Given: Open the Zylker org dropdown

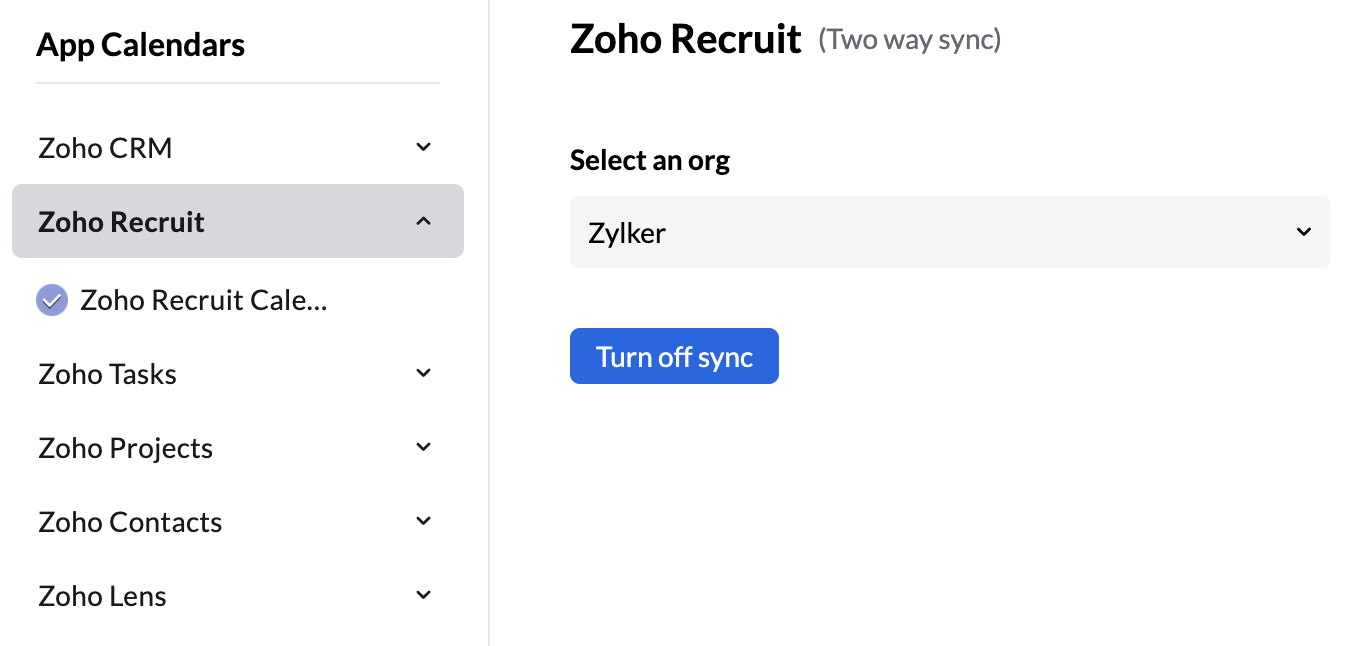Looking at the screenshot, I should pyautogui.click(x=950, y=232).
